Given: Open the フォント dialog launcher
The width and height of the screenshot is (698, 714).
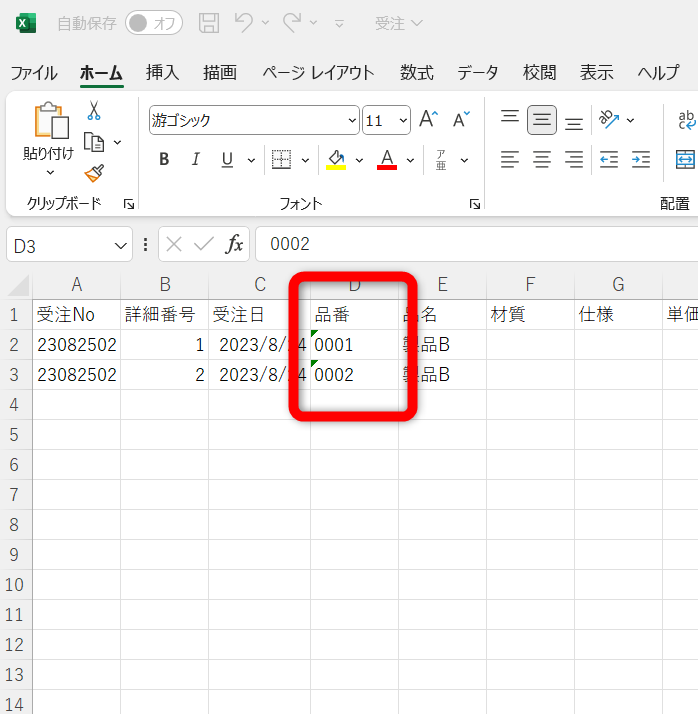Looking at the screenshot, I should pyautogui.click(x=474, y=204).
